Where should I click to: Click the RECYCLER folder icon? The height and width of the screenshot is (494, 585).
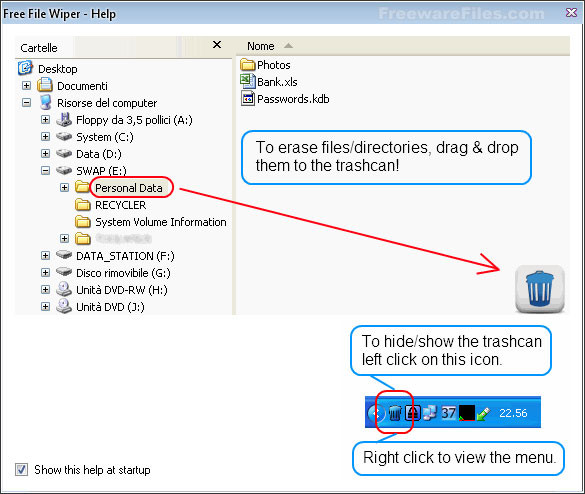tap(82, 204)
